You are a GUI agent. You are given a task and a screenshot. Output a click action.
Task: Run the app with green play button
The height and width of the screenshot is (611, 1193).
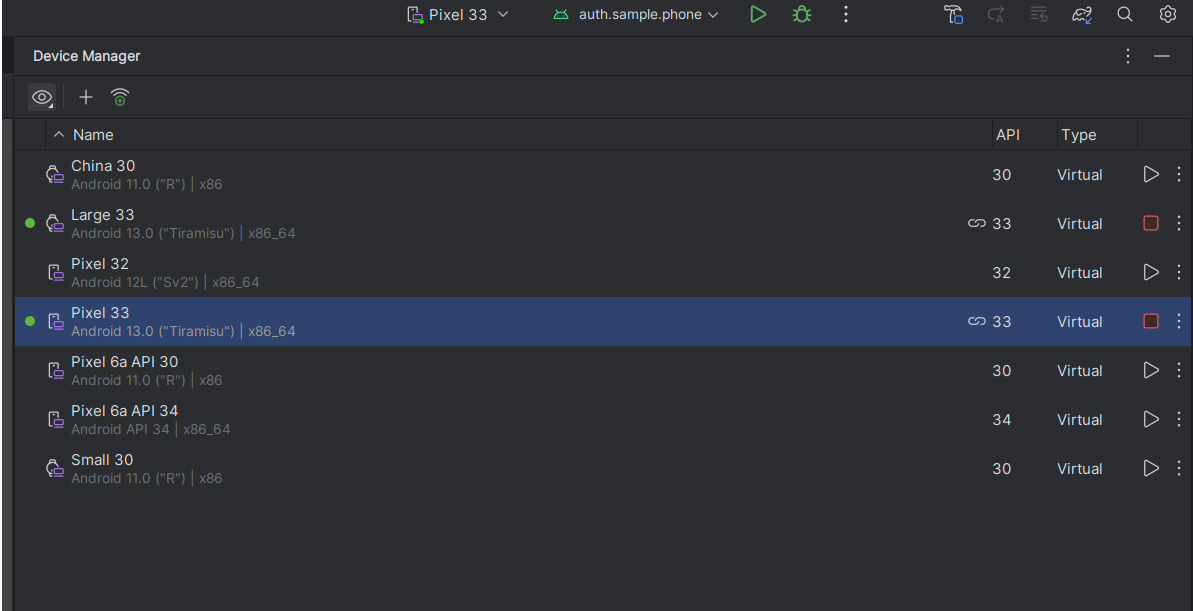758,14
